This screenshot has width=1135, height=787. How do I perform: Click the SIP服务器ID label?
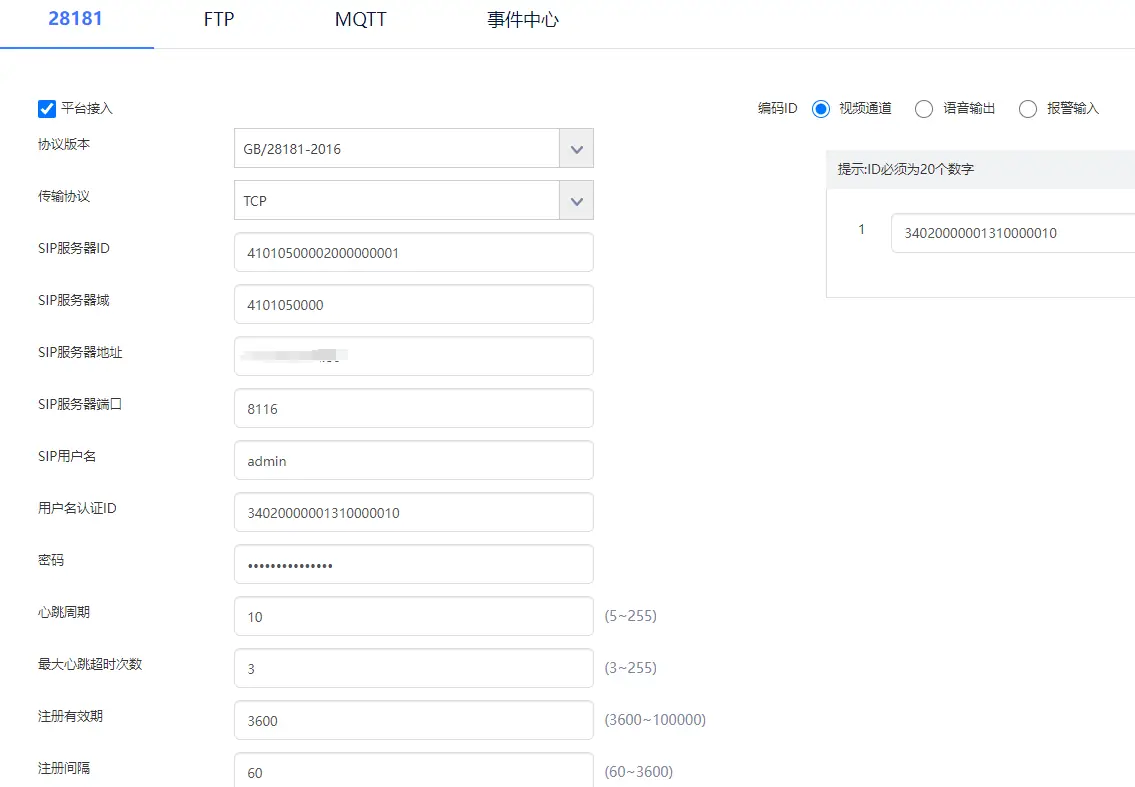pos(74,248)
